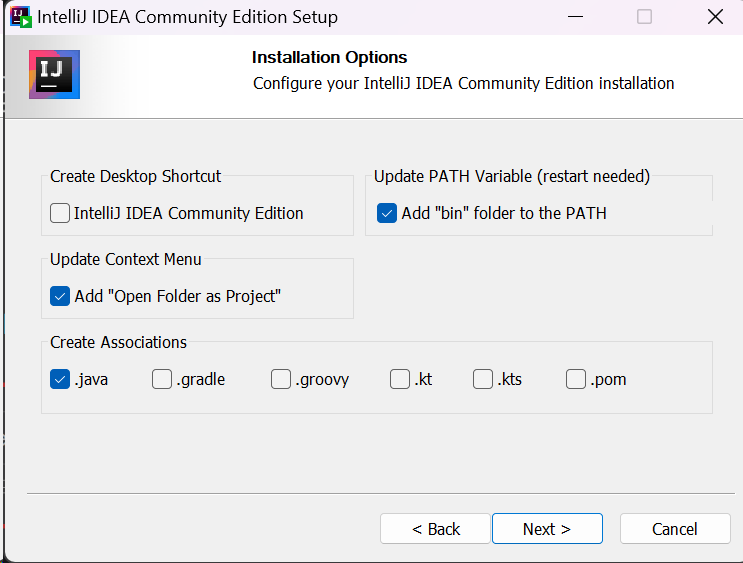Click the "Installation Options" heading
The width and height of the screenshot is (743, 563).
(x=329, y=57)
